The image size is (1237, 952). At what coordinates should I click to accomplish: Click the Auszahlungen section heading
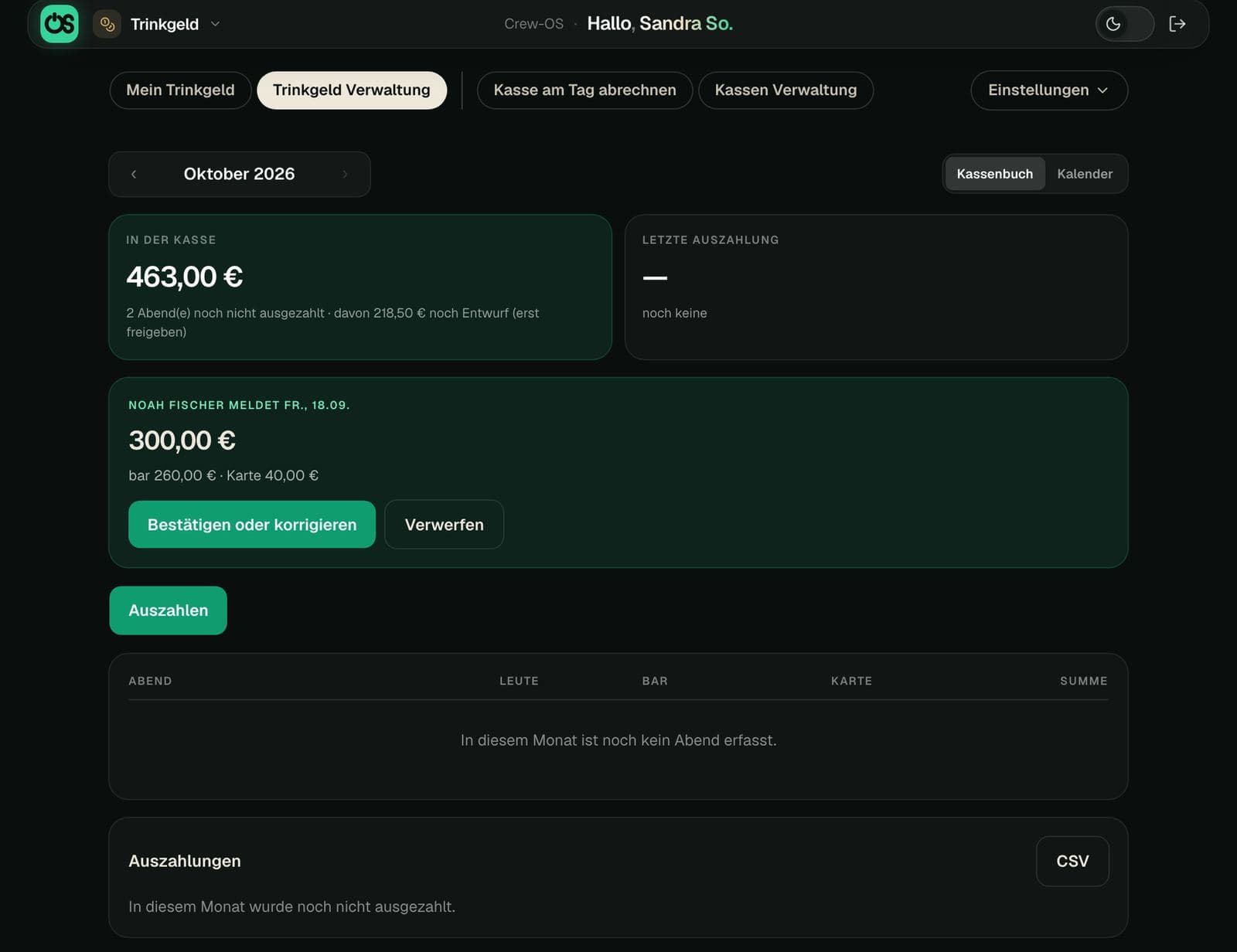tap(185, 862)
